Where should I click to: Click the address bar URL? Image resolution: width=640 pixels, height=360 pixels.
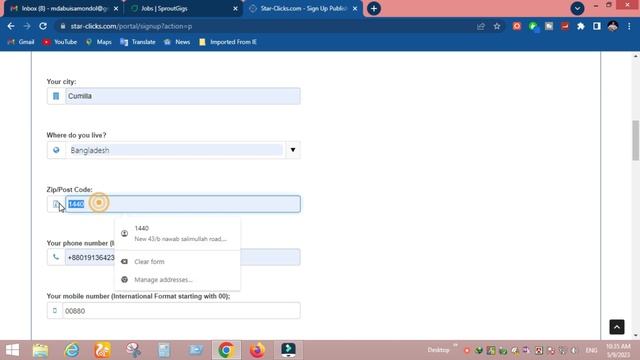131,26
